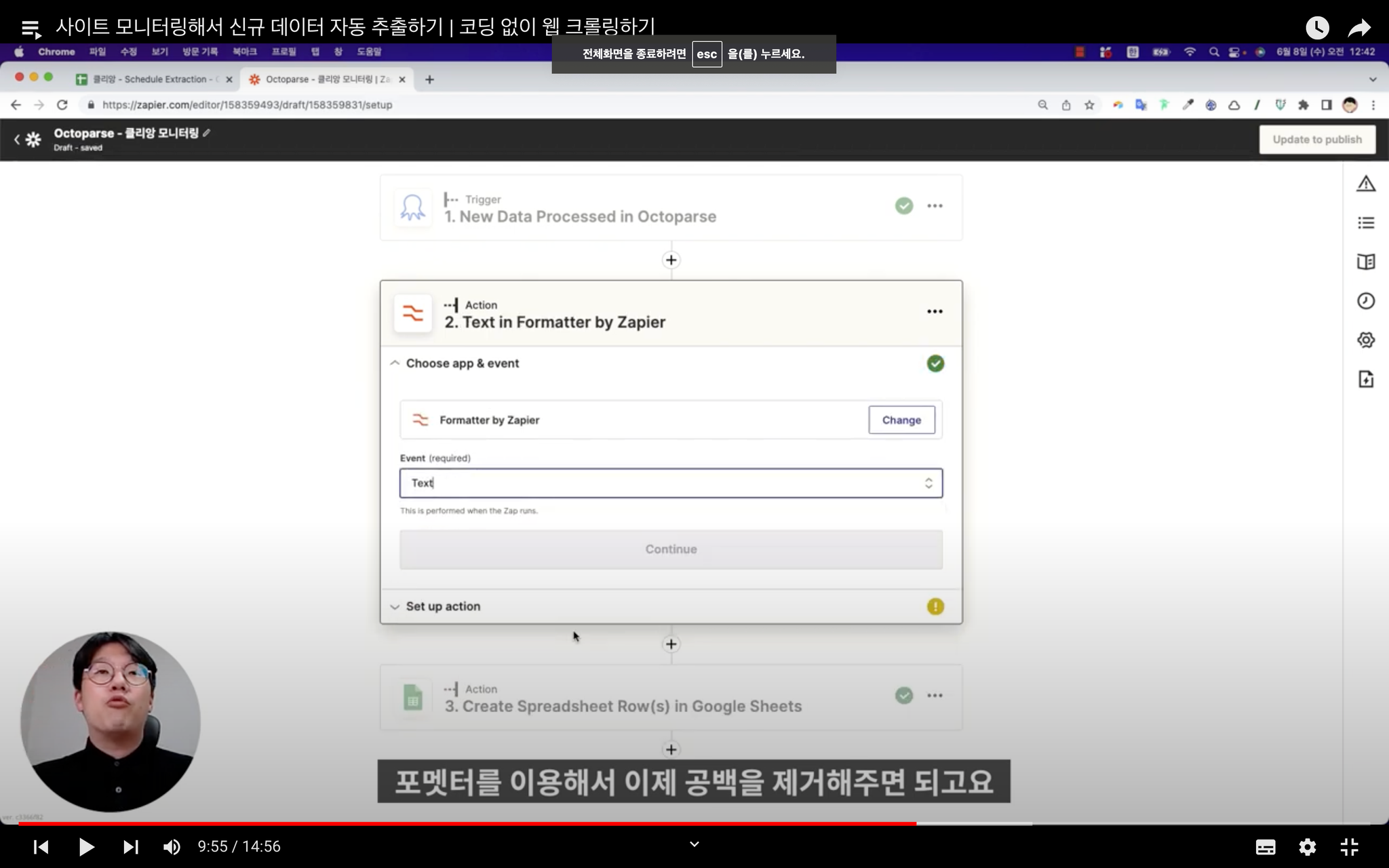Open the Chrome menu in macOS menu bar

click(x=56, y=52)
